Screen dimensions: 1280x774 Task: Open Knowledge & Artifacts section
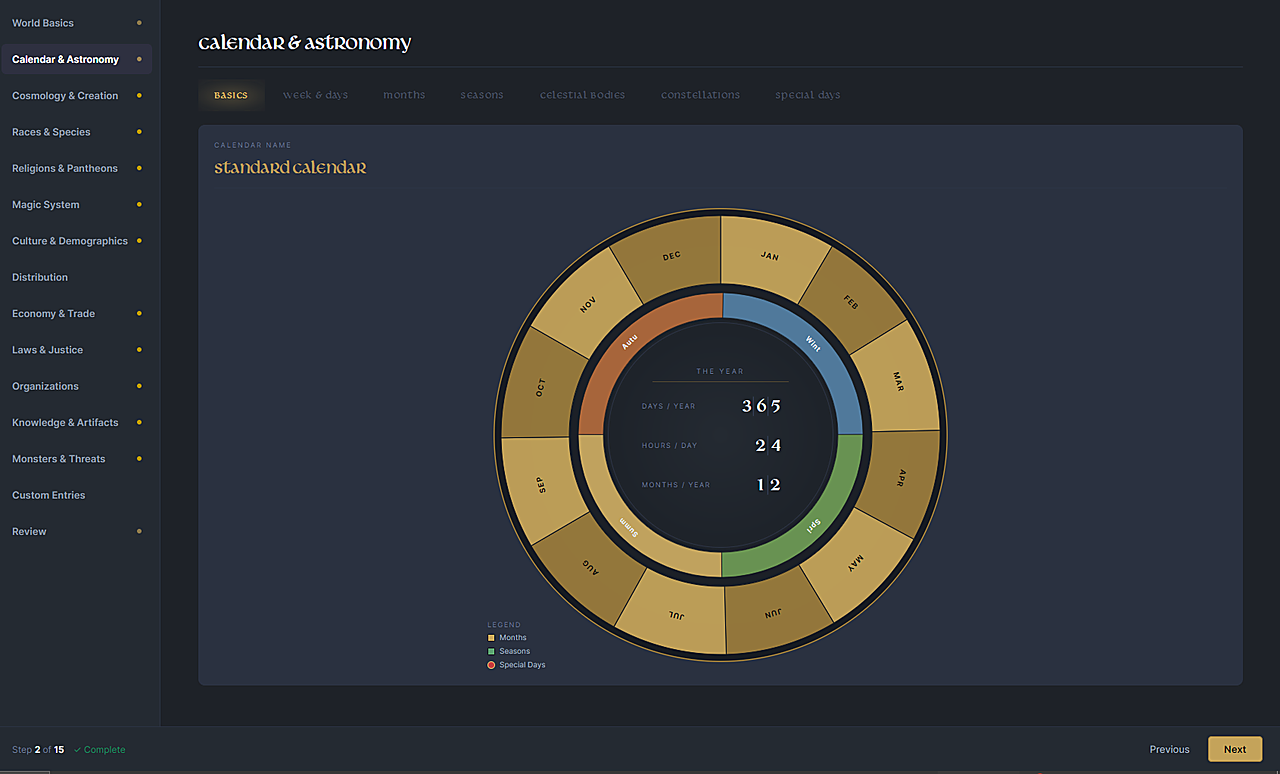(76, 423)
